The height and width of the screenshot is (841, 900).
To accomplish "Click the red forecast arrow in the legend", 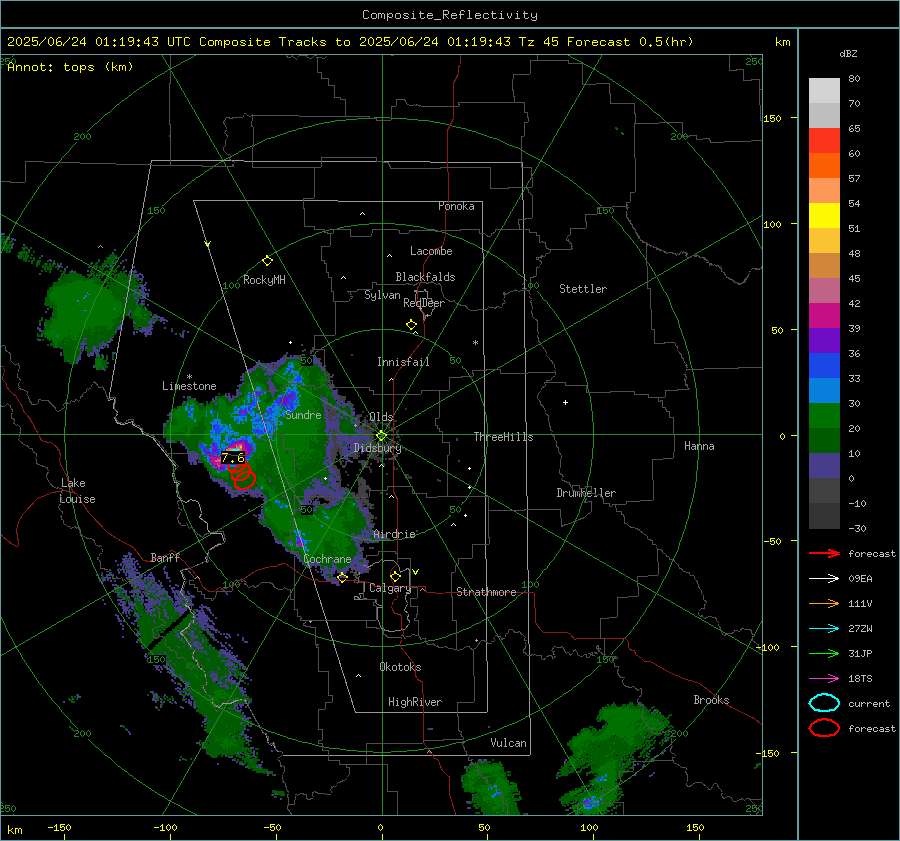I will pos(824,553).
